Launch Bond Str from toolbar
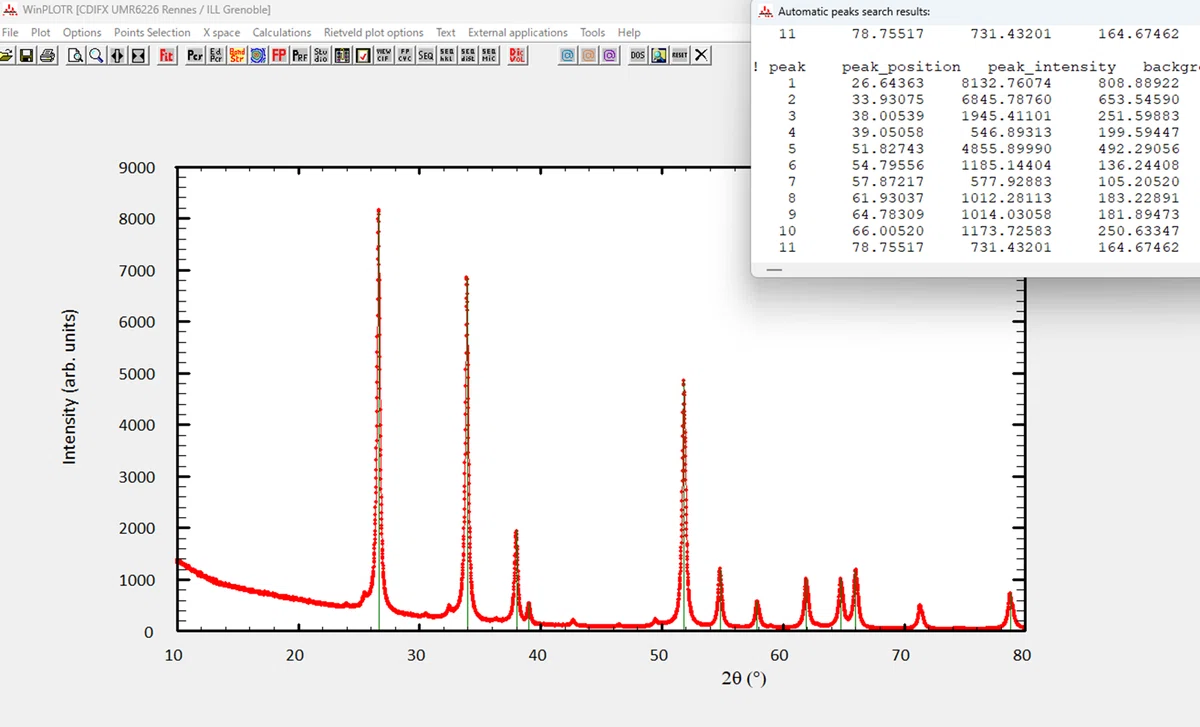 pos(237,55)
